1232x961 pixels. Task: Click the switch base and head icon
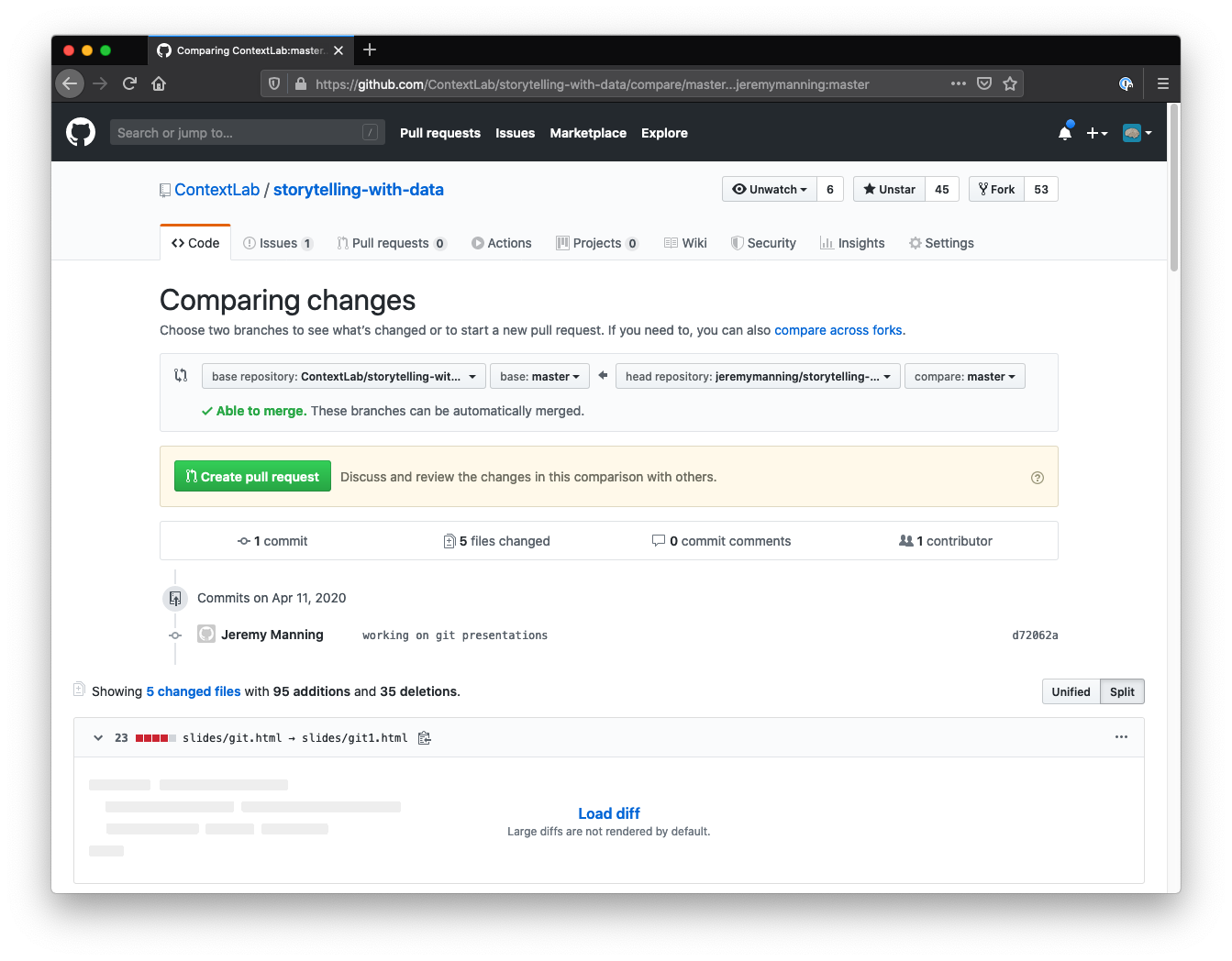point(181,375)
